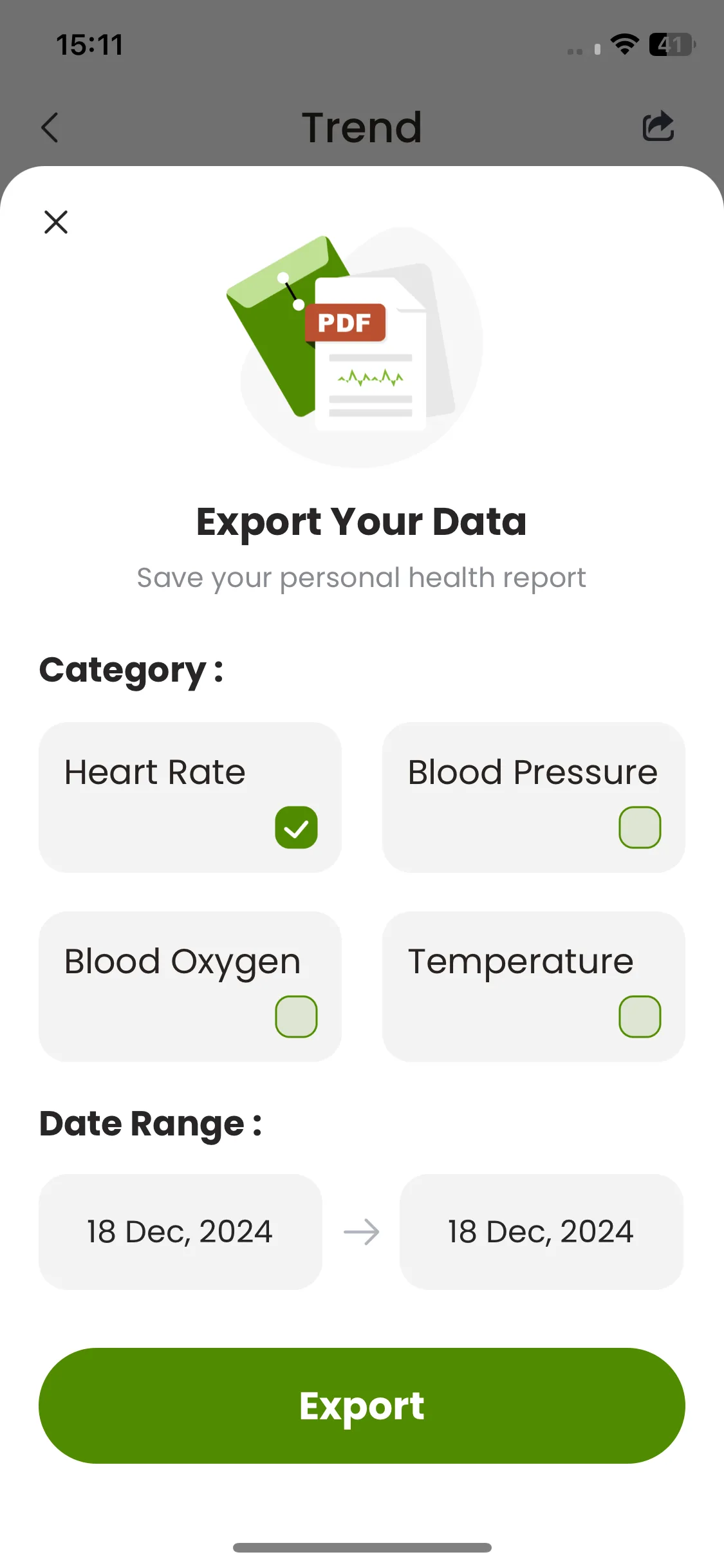Open the end date picker
This screenshot has width=724, height=1568.
pos(541,1232)
